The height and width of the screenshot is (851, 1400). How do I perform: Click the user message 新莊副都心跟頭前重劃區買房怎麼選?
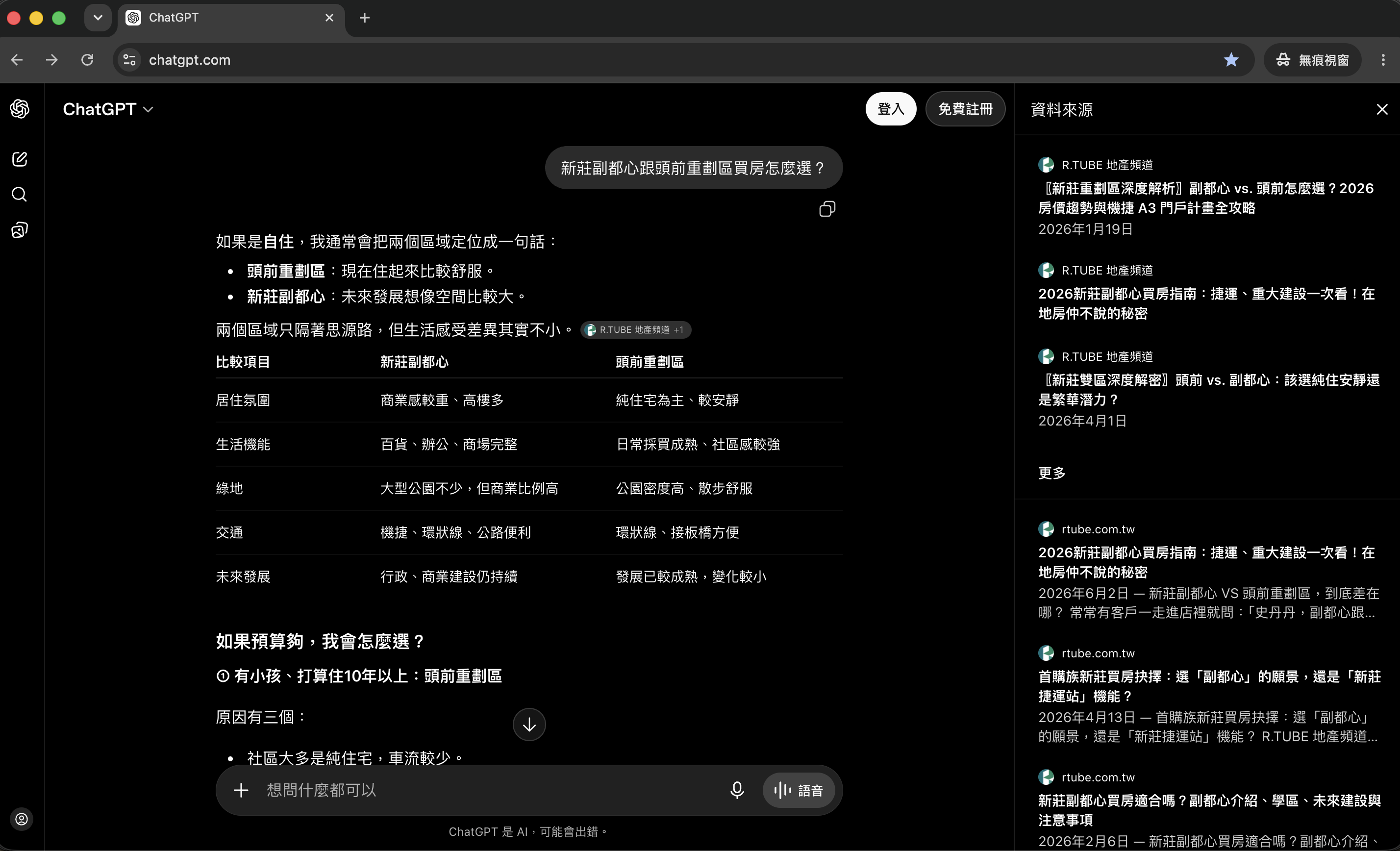click(x=693, y=168)
